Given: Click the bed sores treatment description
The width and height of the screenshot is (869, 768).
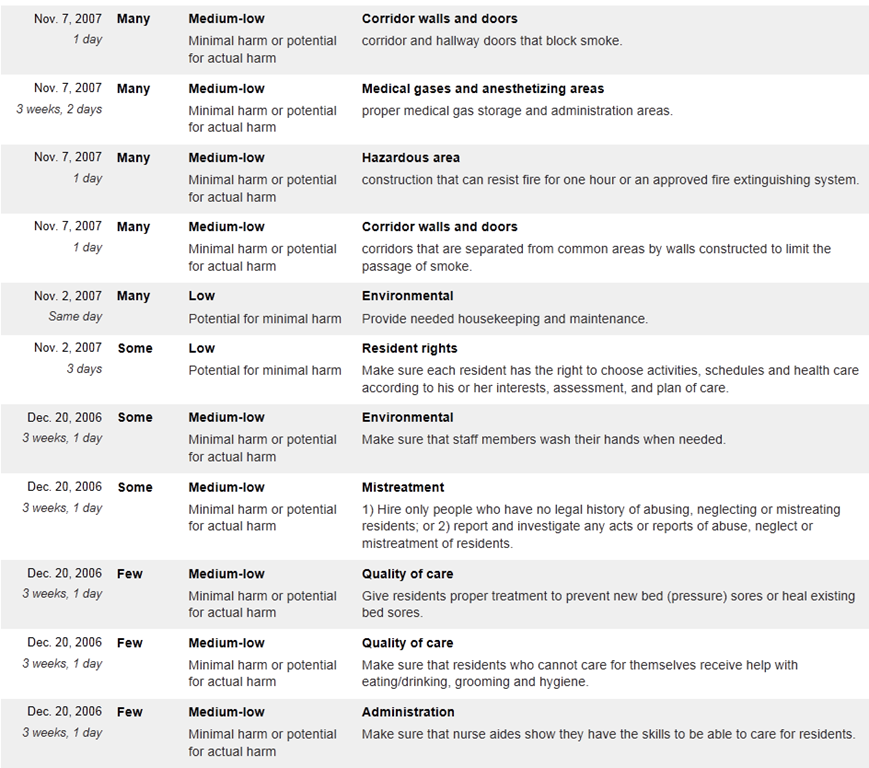Looking at the screenshot, I should [608, 605].
